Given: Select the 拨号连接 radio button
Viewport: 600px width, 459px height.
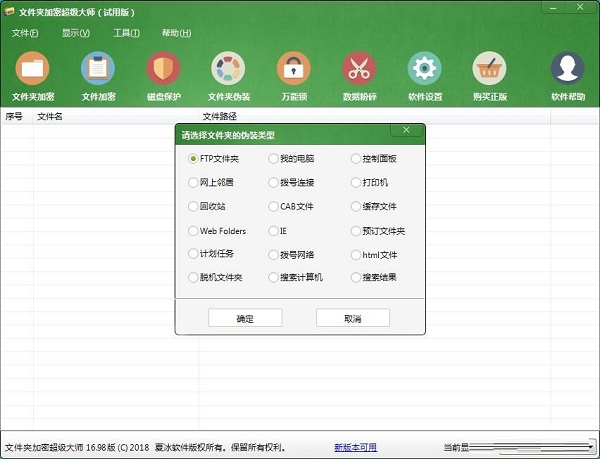Looking at the screenshot, I should [x=273, y=182].
